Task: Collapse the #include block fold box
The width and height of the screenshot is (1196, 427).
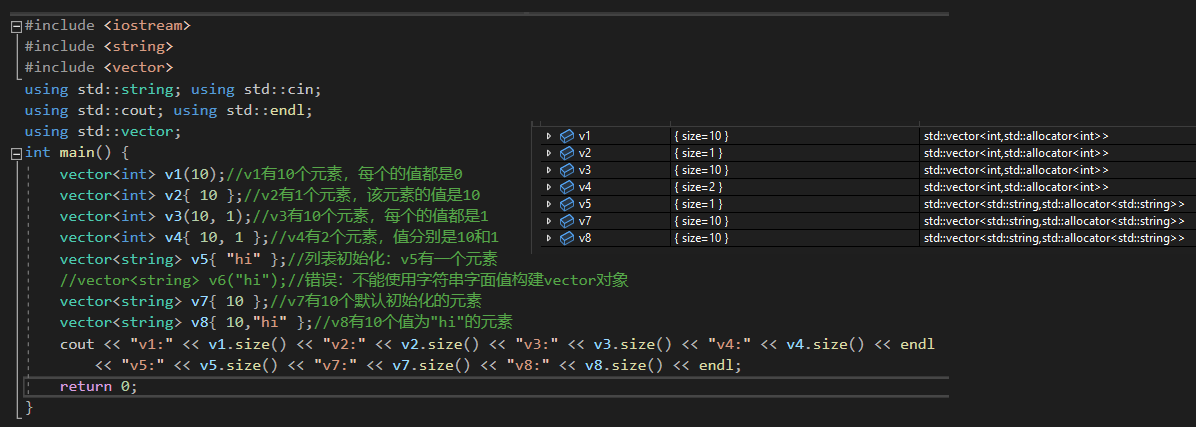Action: (15, 25)
